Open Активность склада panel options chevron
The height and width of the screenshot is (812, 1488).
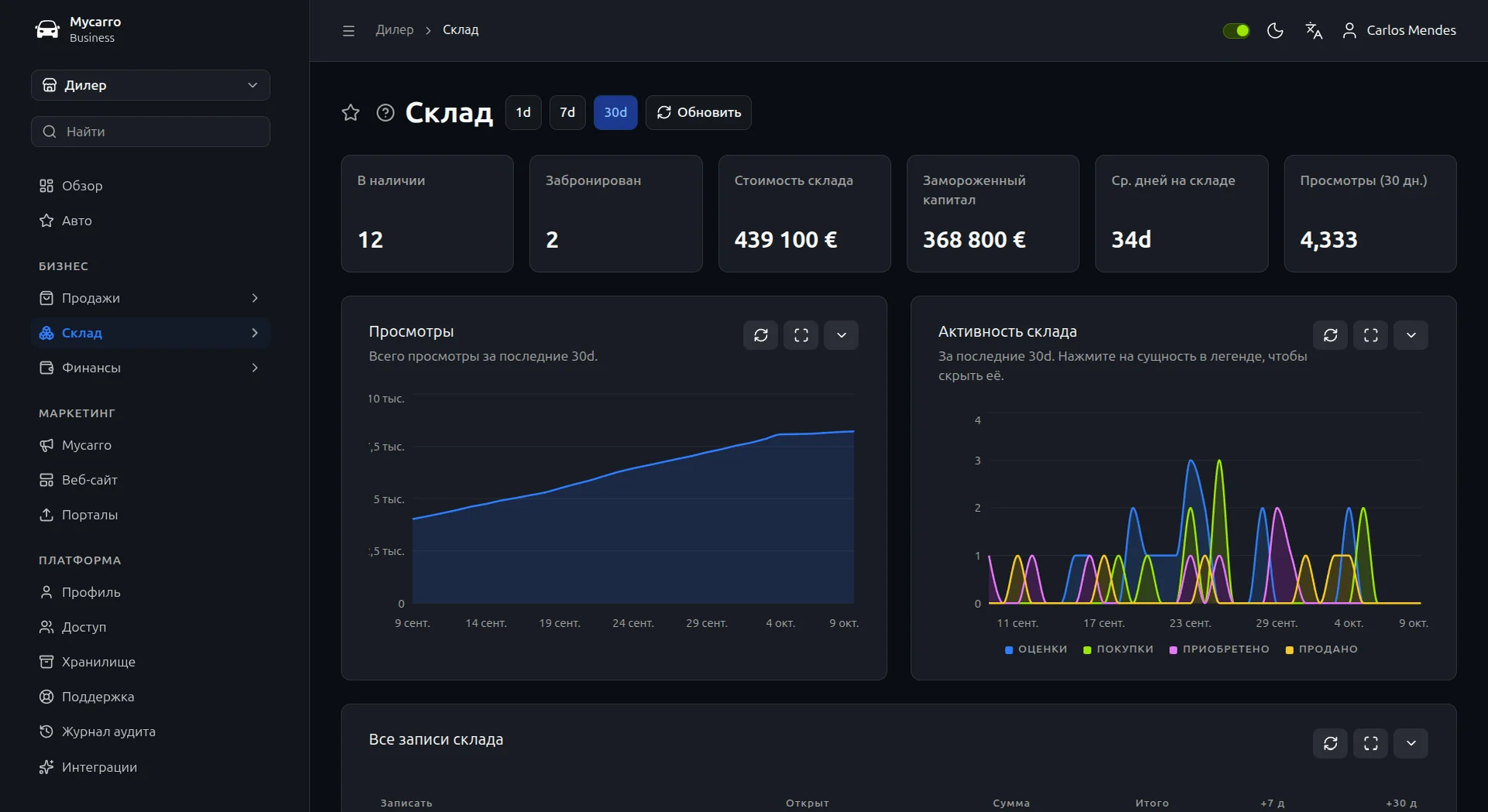tap(1411, 335)
